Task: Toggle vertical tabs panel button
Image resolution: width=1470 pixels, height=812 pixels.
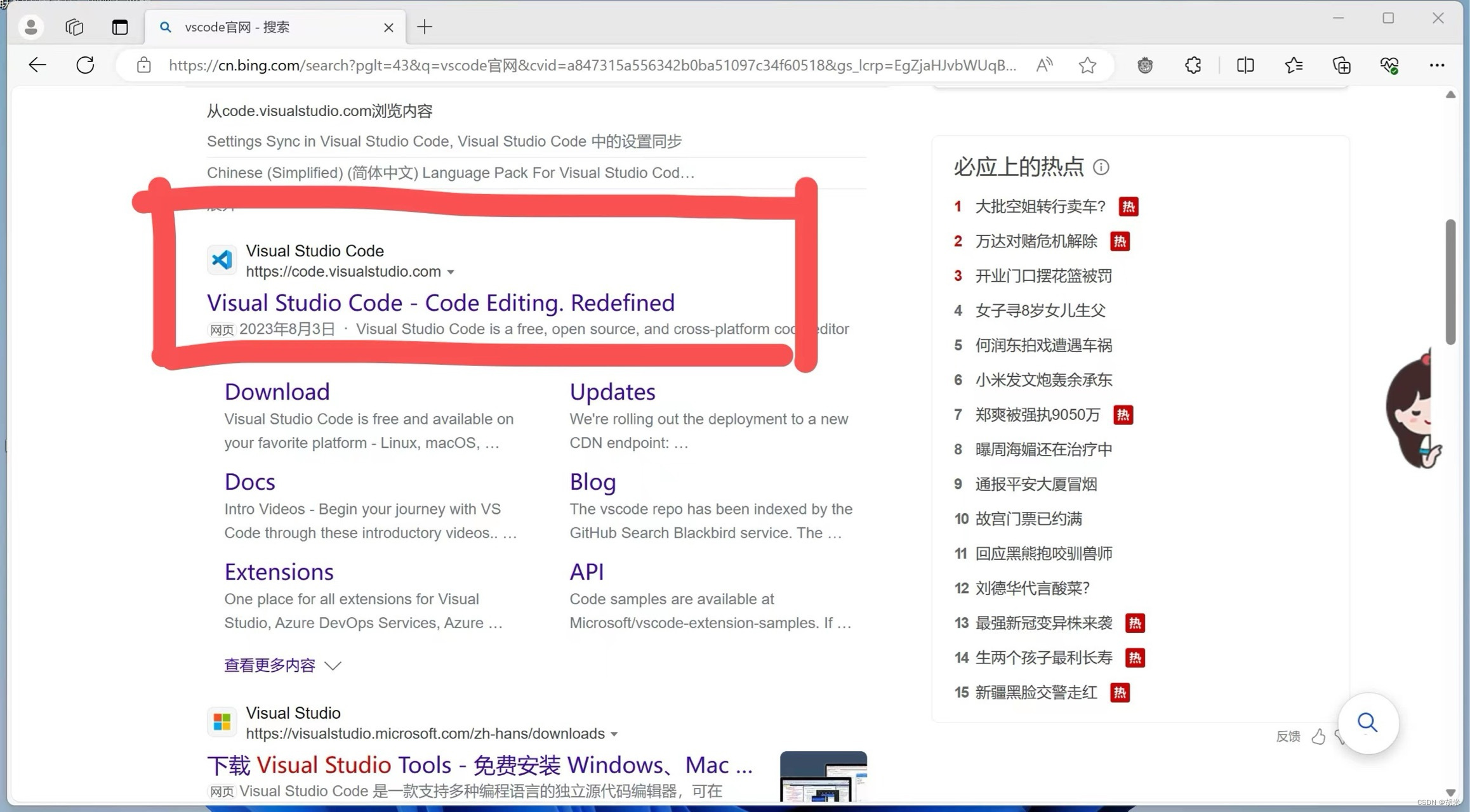Action: 120,27
